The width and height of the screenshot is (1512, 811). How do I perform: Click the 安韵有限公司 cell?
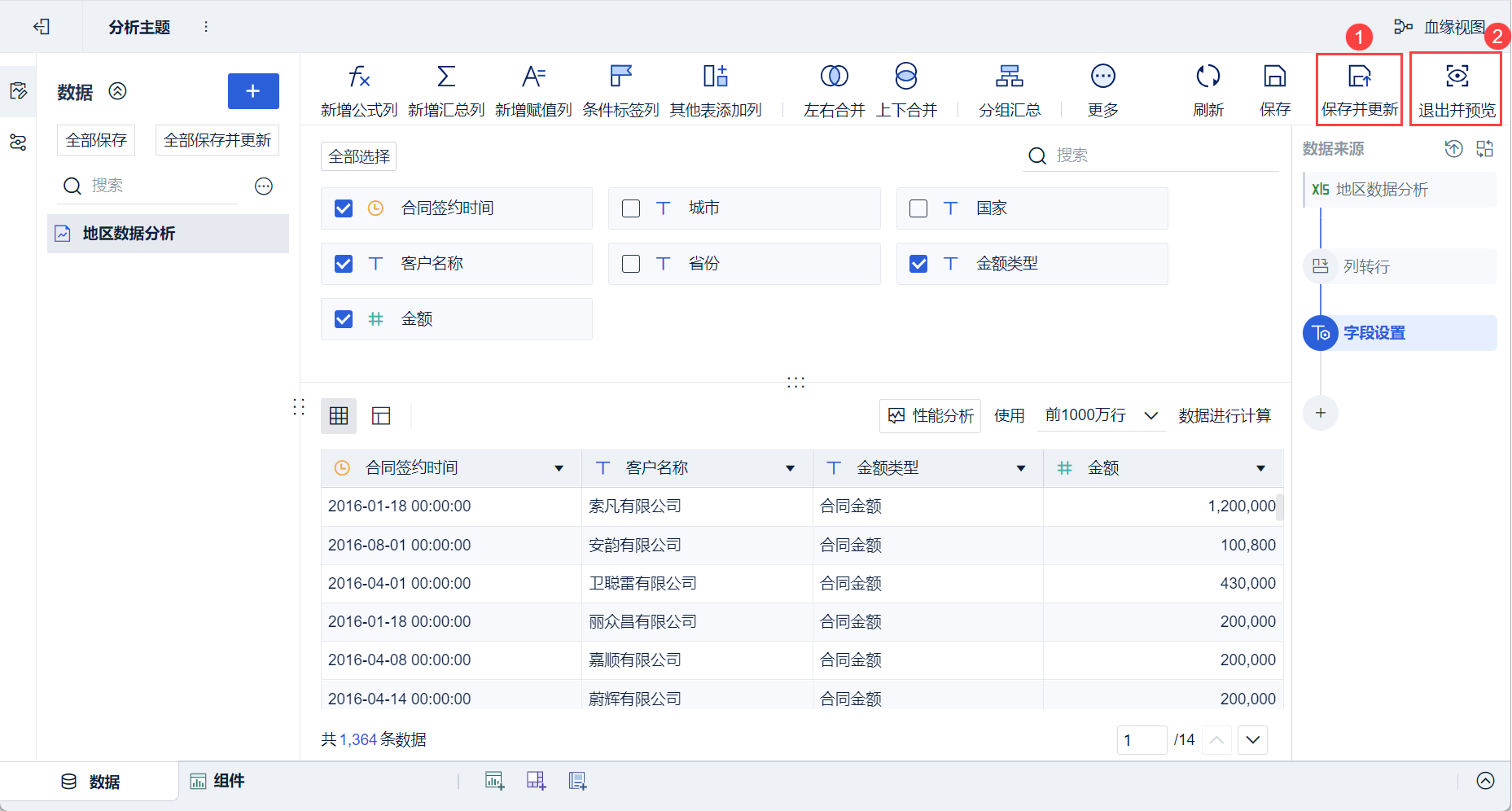[x=697, y=546]
